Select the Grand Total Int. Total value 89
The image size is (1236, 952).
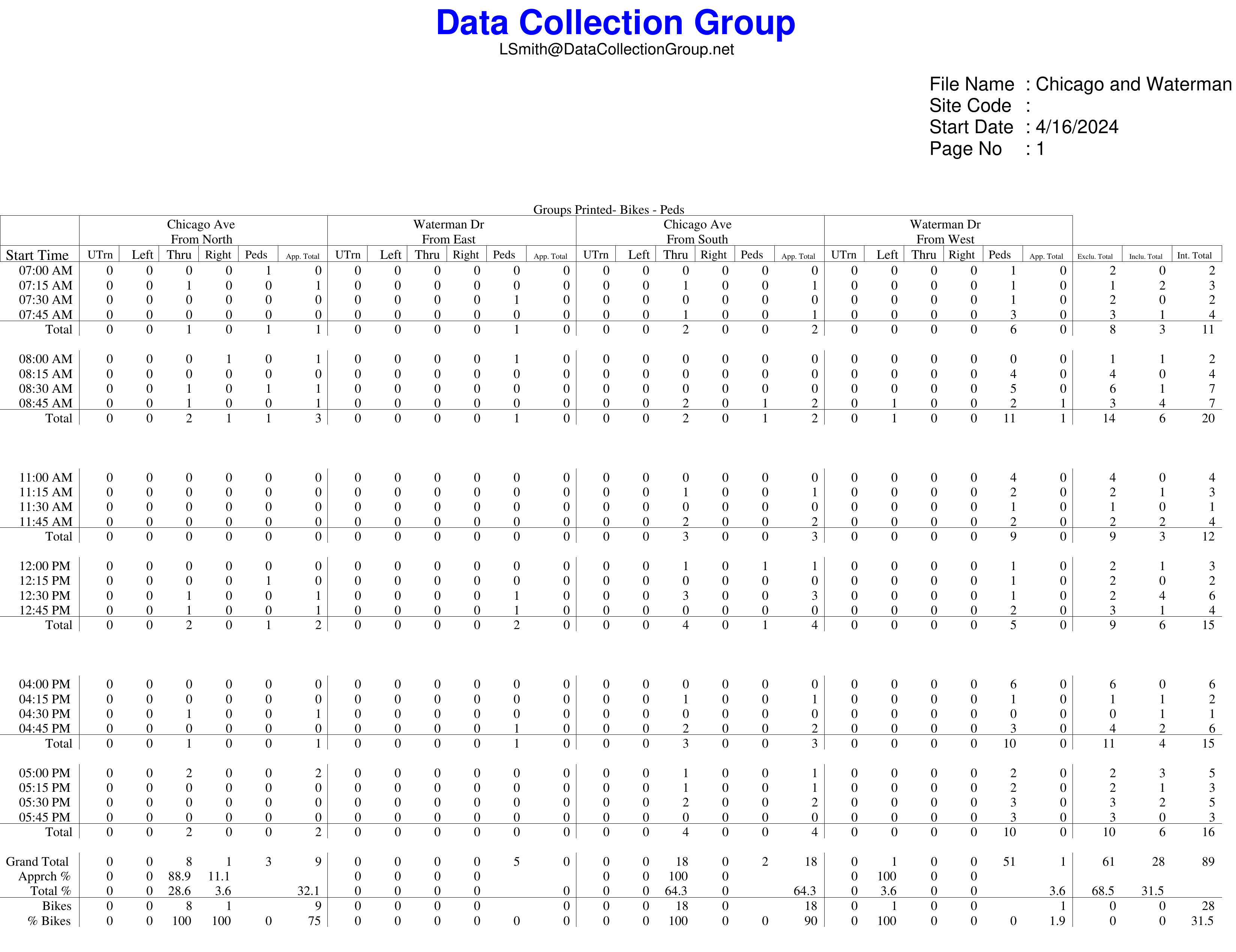[x=1208, y=862]
